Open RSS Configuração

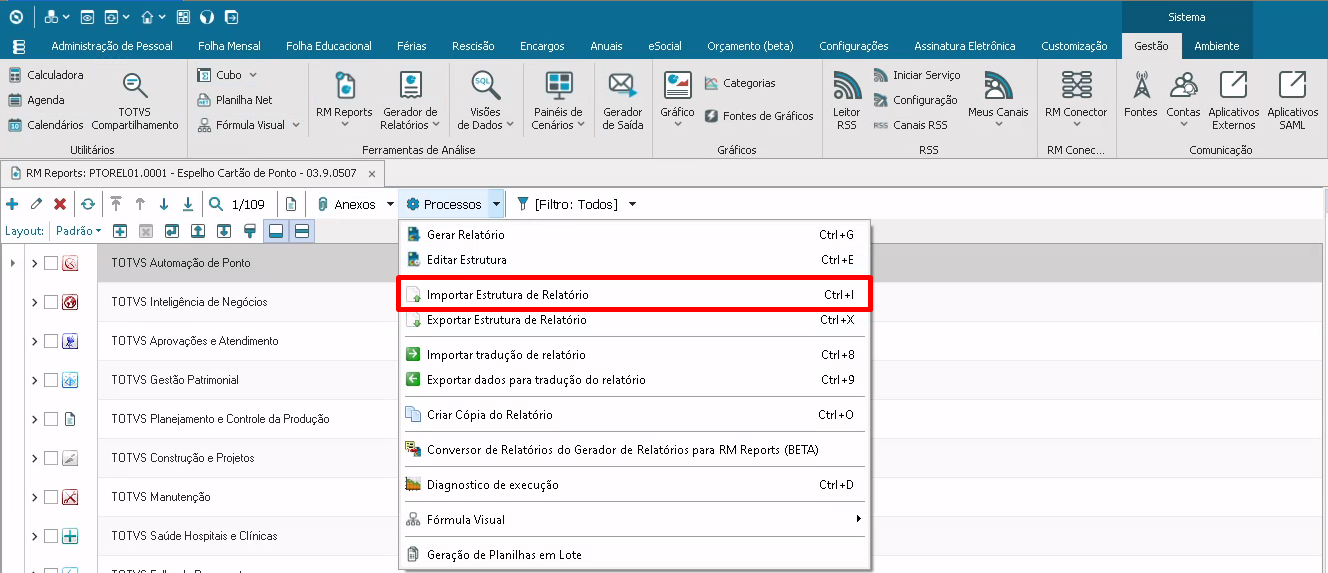click(x=915, y=100)
